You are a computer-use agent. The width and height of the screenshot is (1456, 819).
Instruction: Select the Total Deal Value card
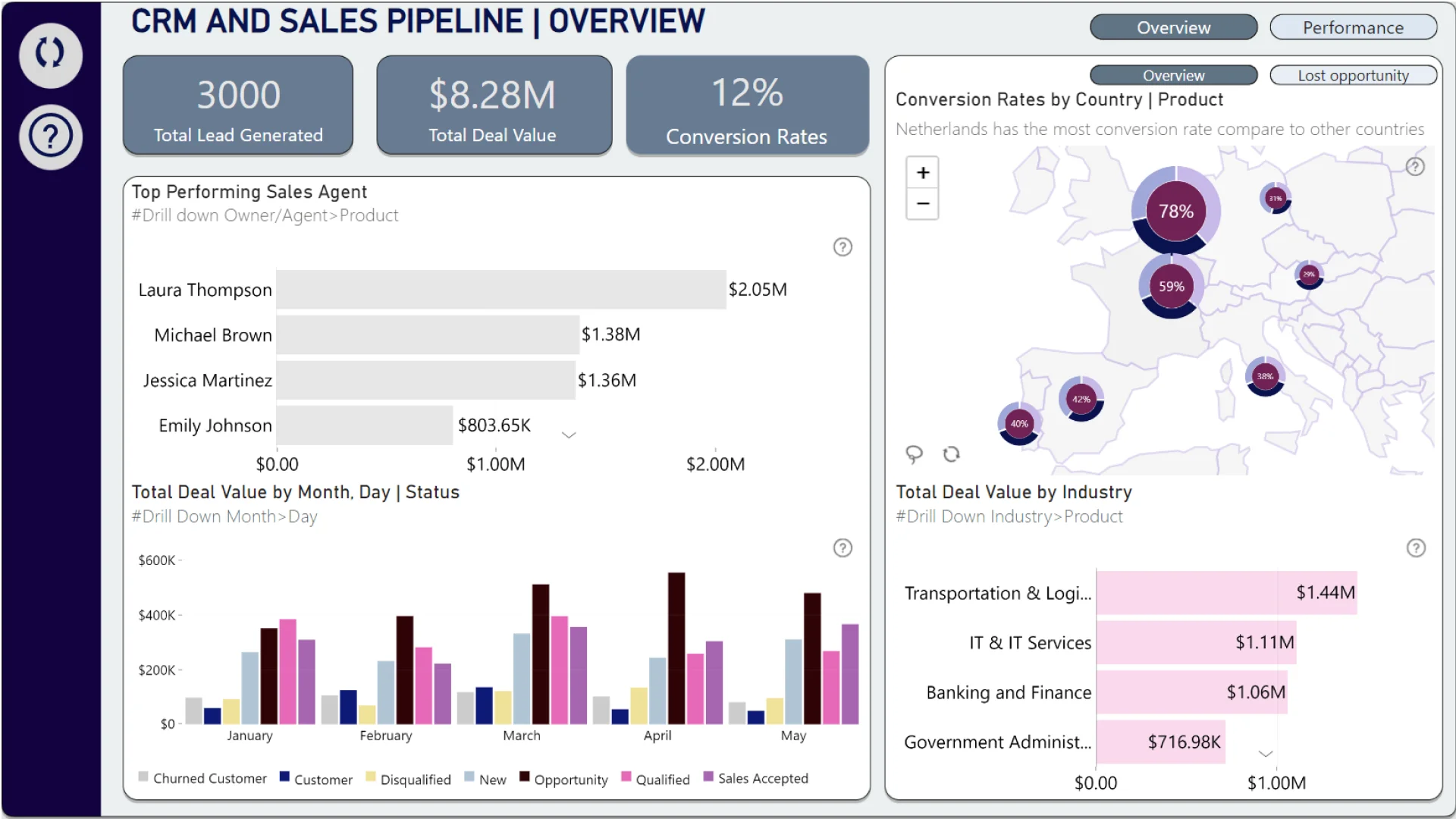pyautogui.click(x=494, y=105)
